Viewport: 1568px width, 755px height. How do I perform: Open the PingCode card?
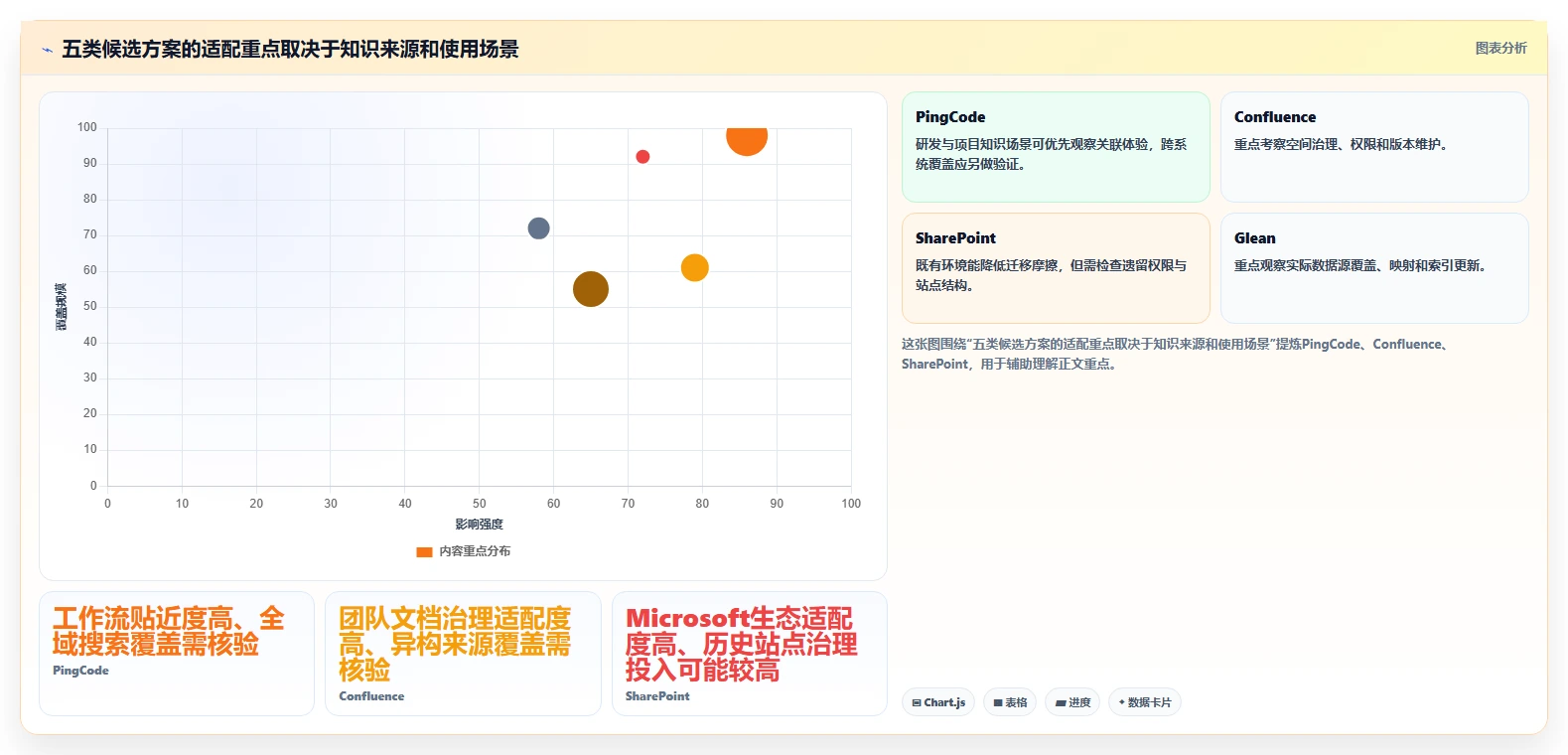(1056, 147)
